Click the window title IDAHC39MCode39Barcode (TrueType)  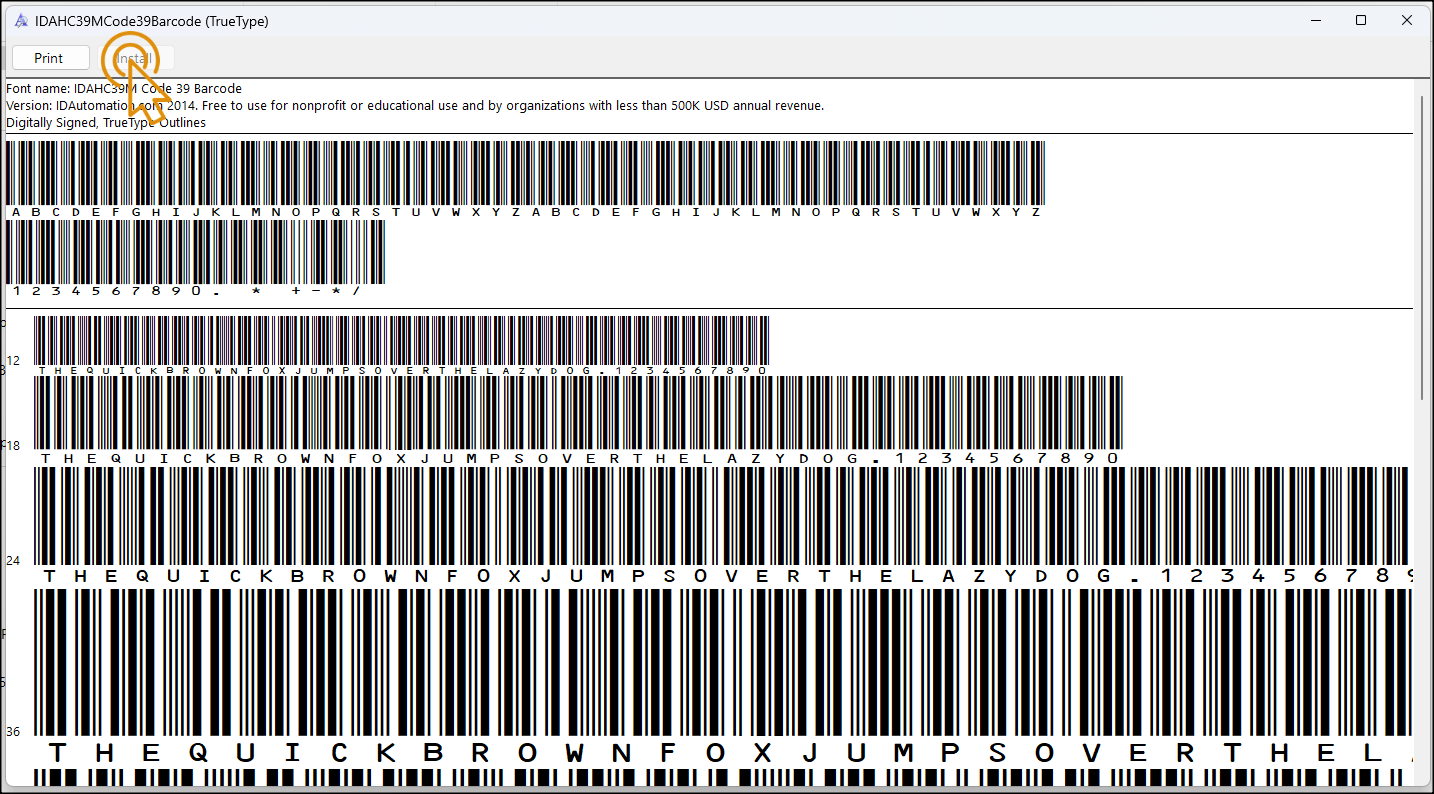152,21
